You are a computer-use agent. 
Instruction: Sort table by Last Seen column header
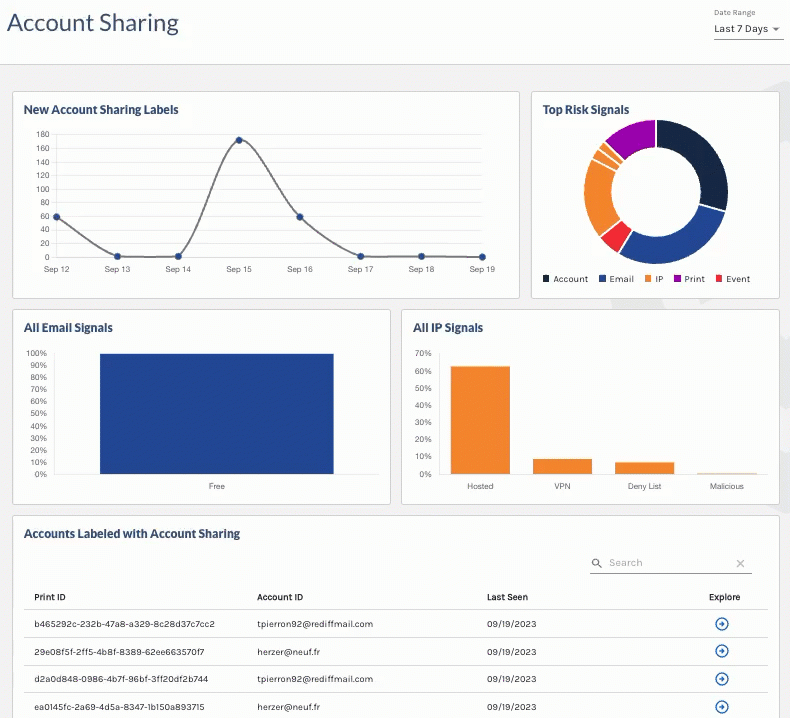(507, 597)
